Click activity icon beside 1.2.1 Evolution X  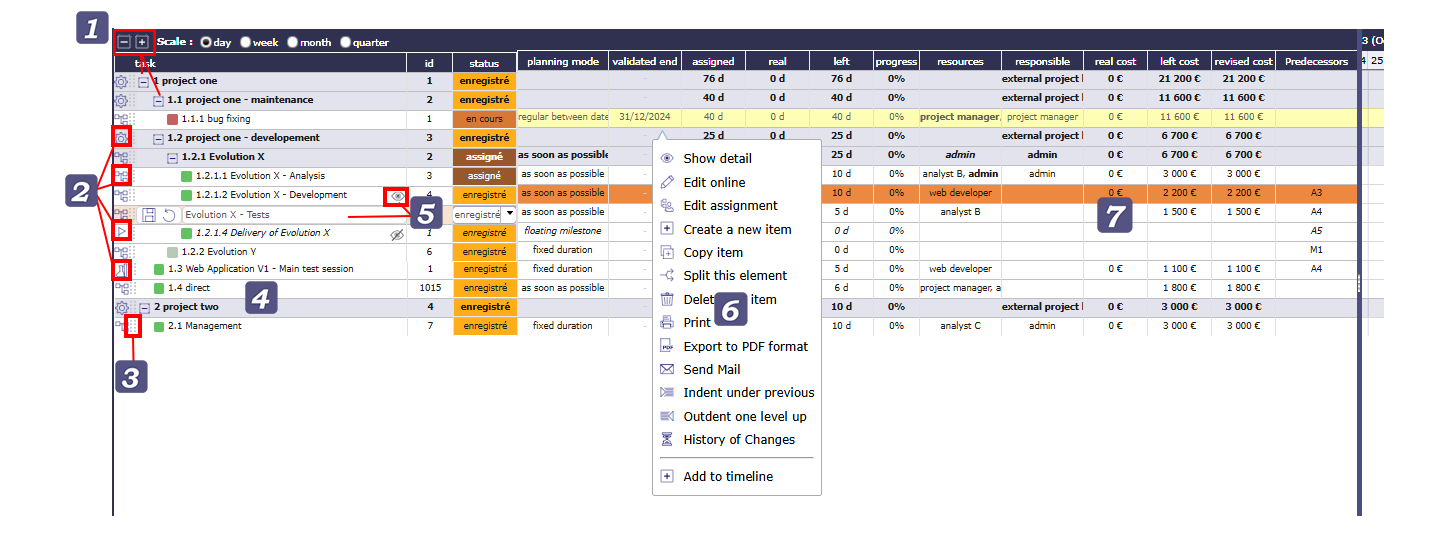(121, 157)
